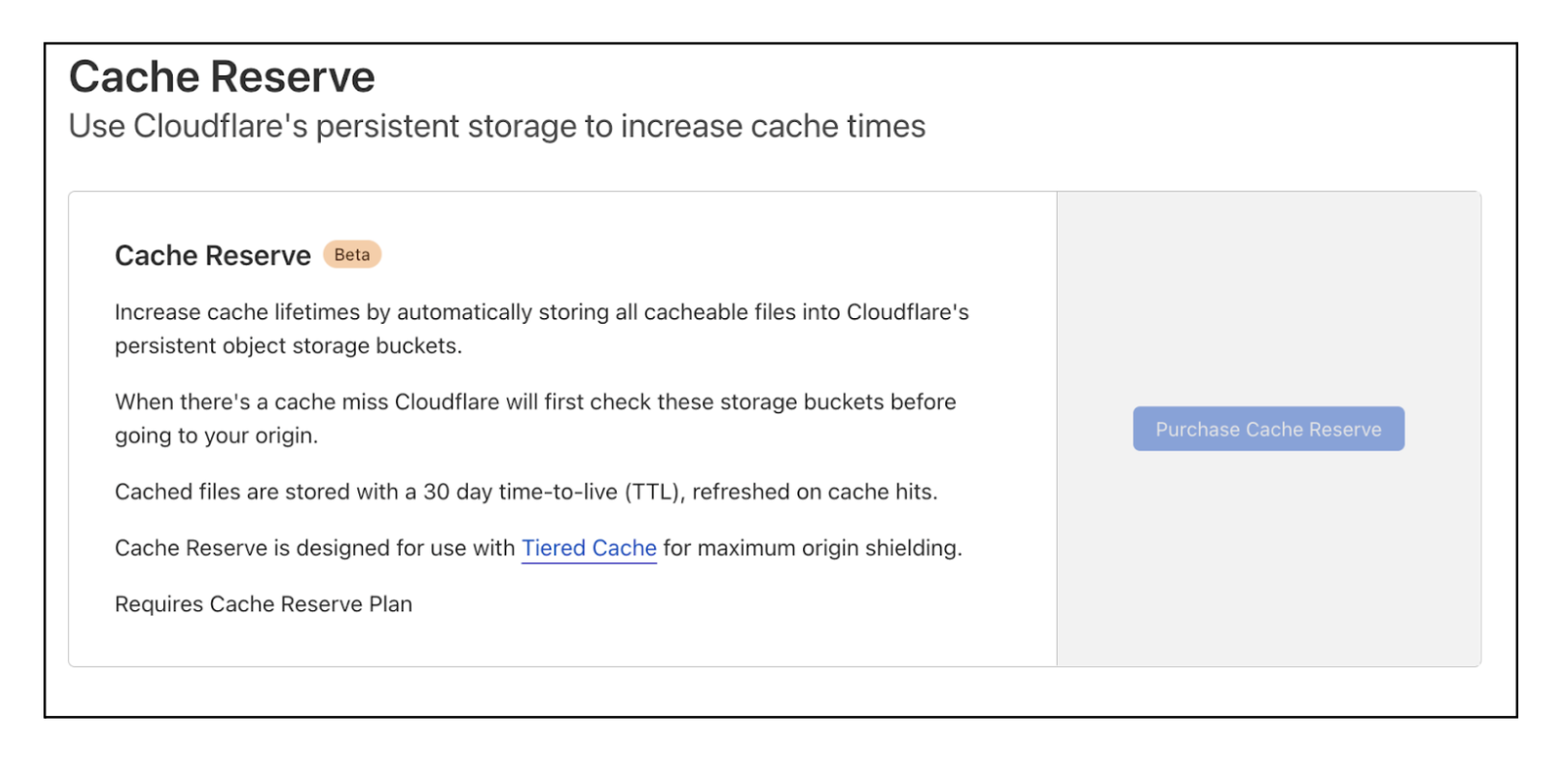Select the Requires Cache Reserve Plan text

[x=262, y=603]
